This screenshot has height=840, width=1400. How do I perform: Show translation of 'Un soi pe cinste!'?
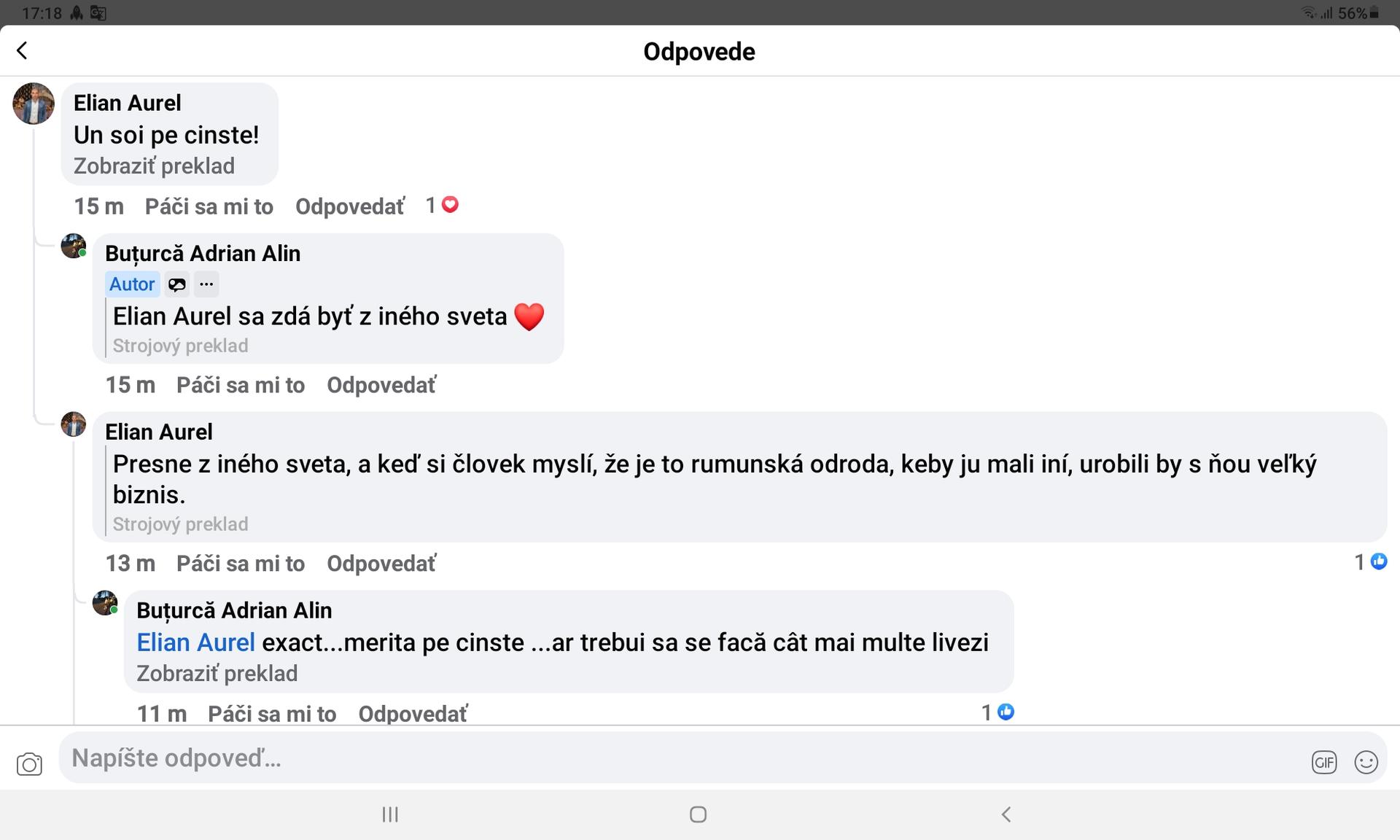coord(154,166)
